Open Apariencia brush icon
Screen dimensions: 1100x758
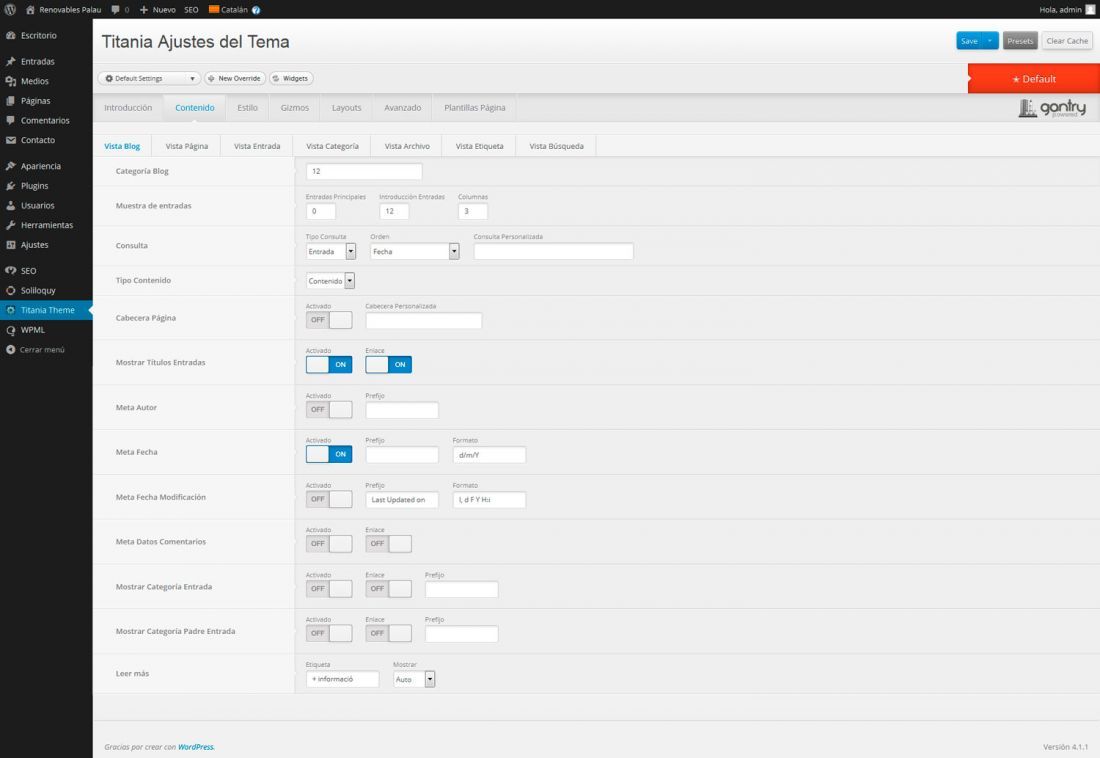pos(11,166)
